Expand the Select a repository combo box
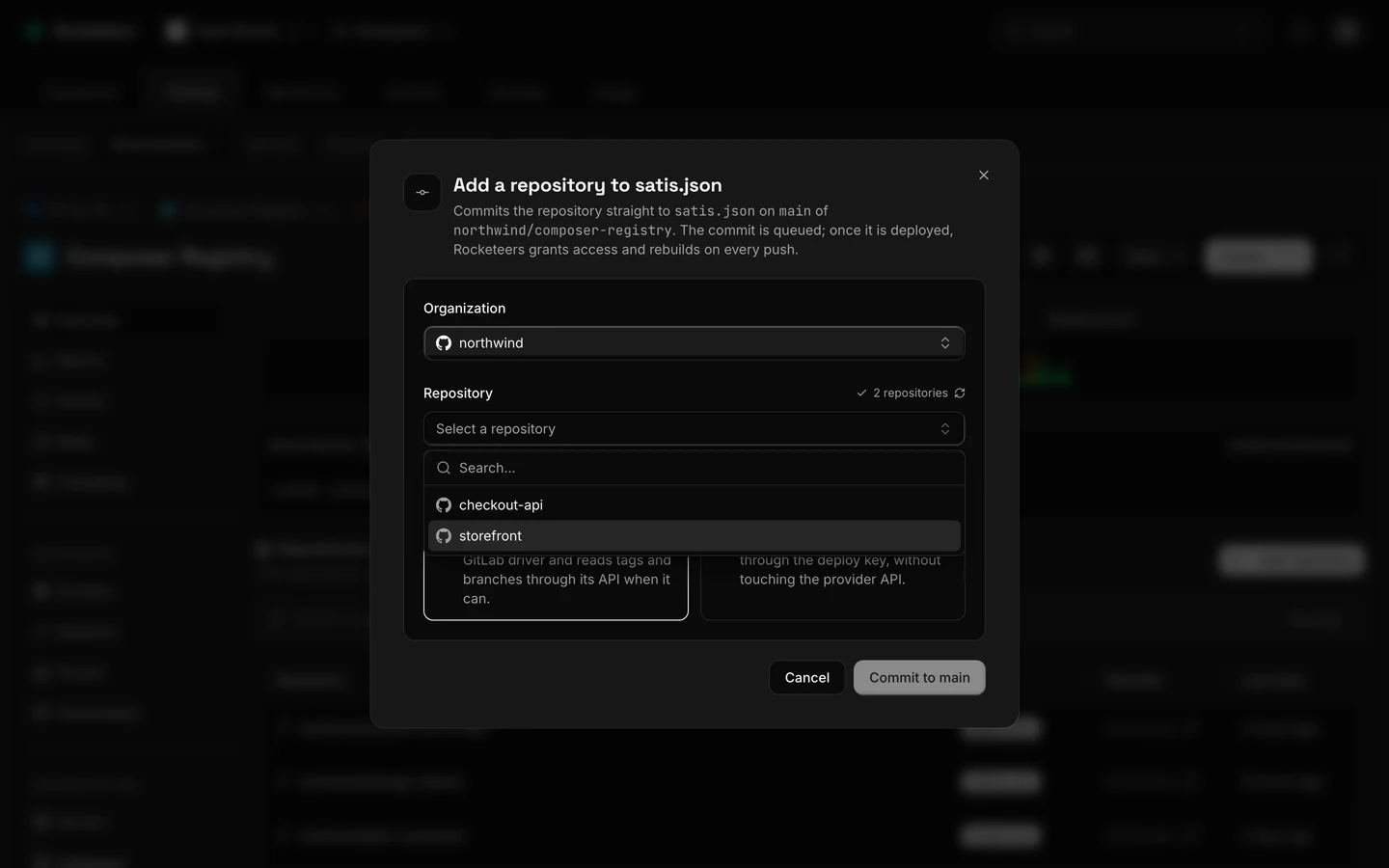This screenshot has width=1389, height=868. click(x=694, y=428)
